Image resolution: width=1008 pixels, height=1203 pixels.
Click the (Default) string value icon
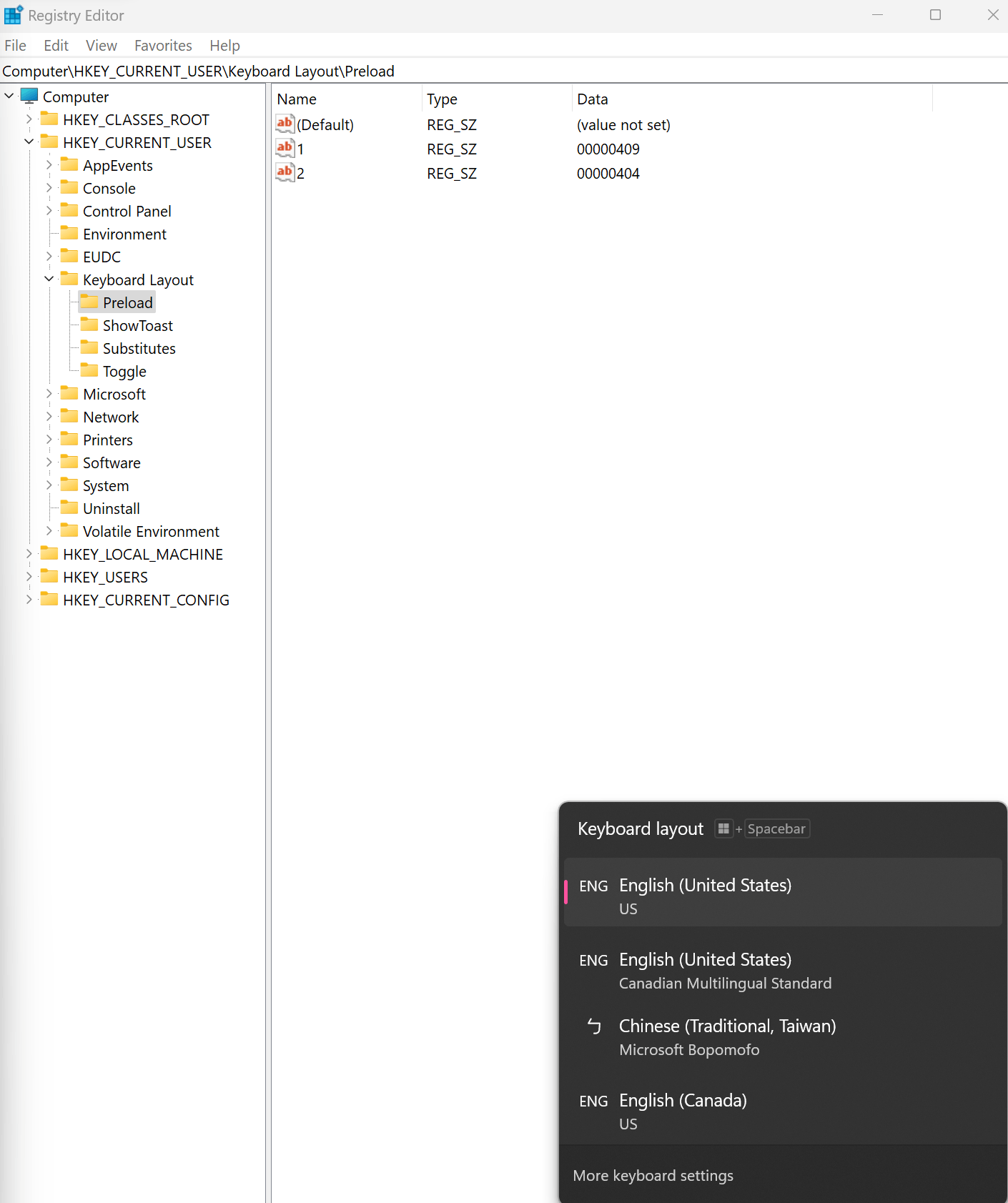(285, 124)
